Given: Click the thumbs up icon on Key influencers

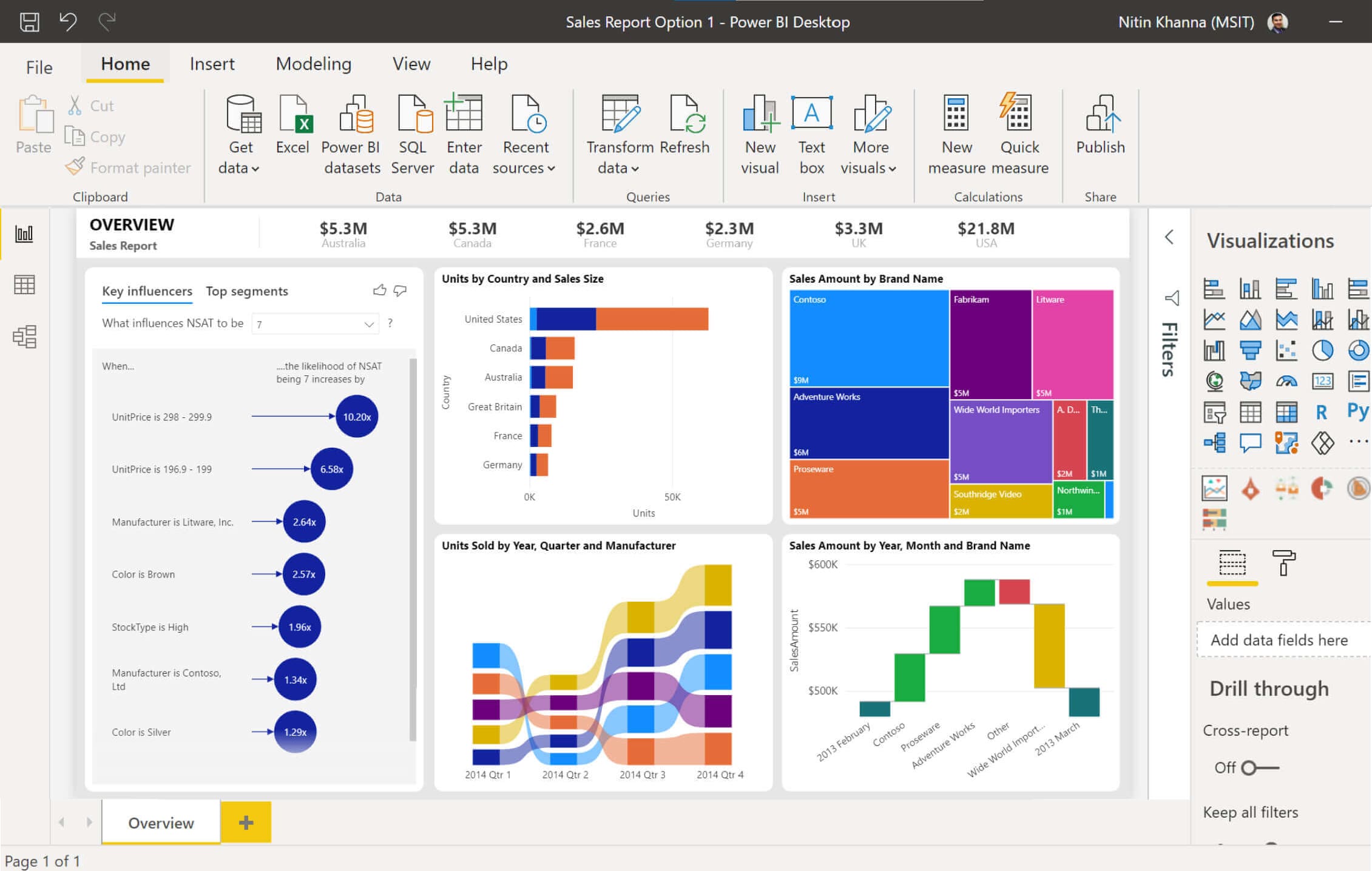Looking at the screenshot, I should [379, 290].
